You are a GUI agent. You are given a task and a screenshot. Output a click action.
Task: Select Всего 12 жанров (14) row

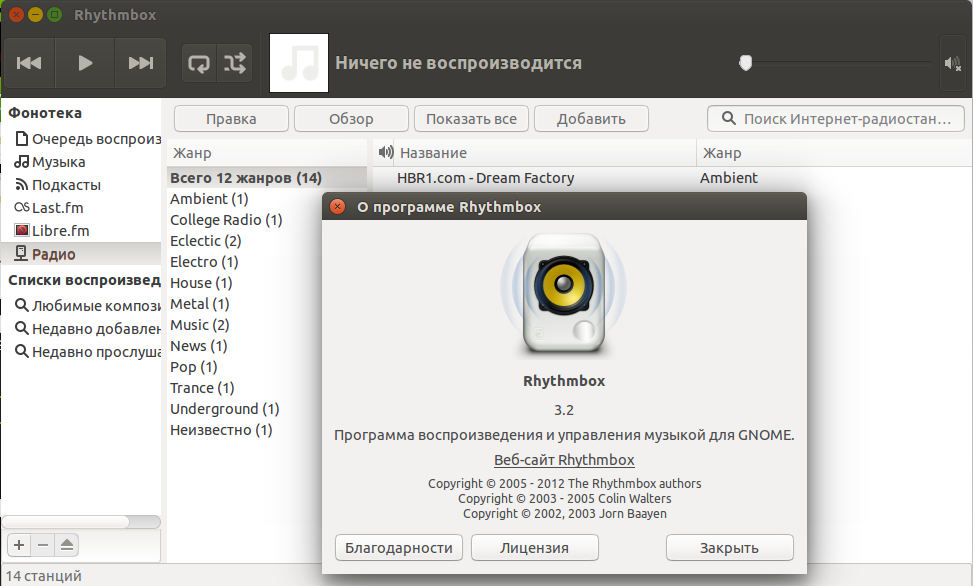267,178
